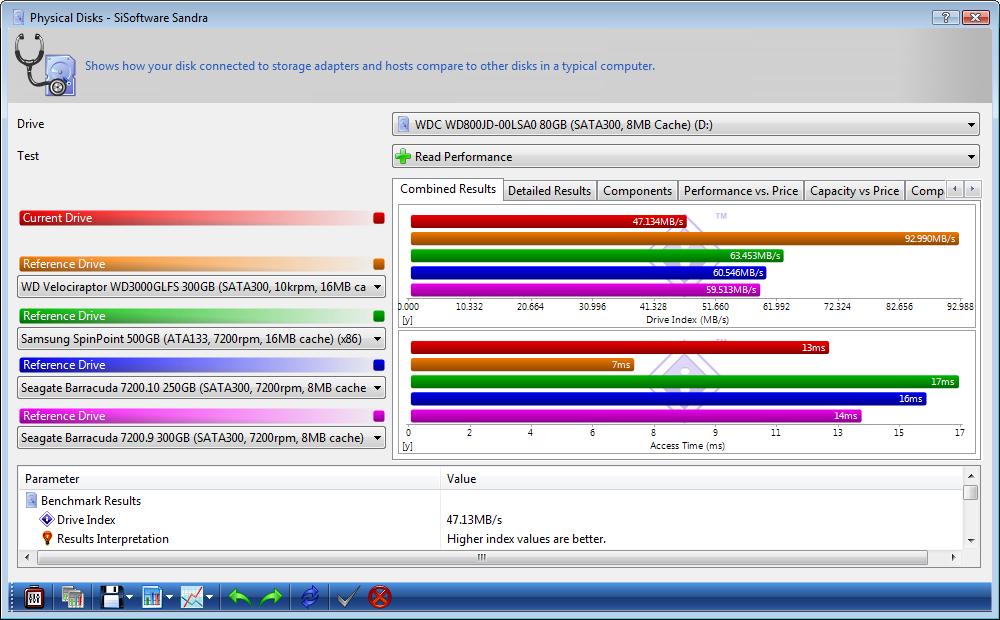Click the horizontal scrollbar left arrow
Viewport: 1000px width, 620px height.
click(27, 557)
